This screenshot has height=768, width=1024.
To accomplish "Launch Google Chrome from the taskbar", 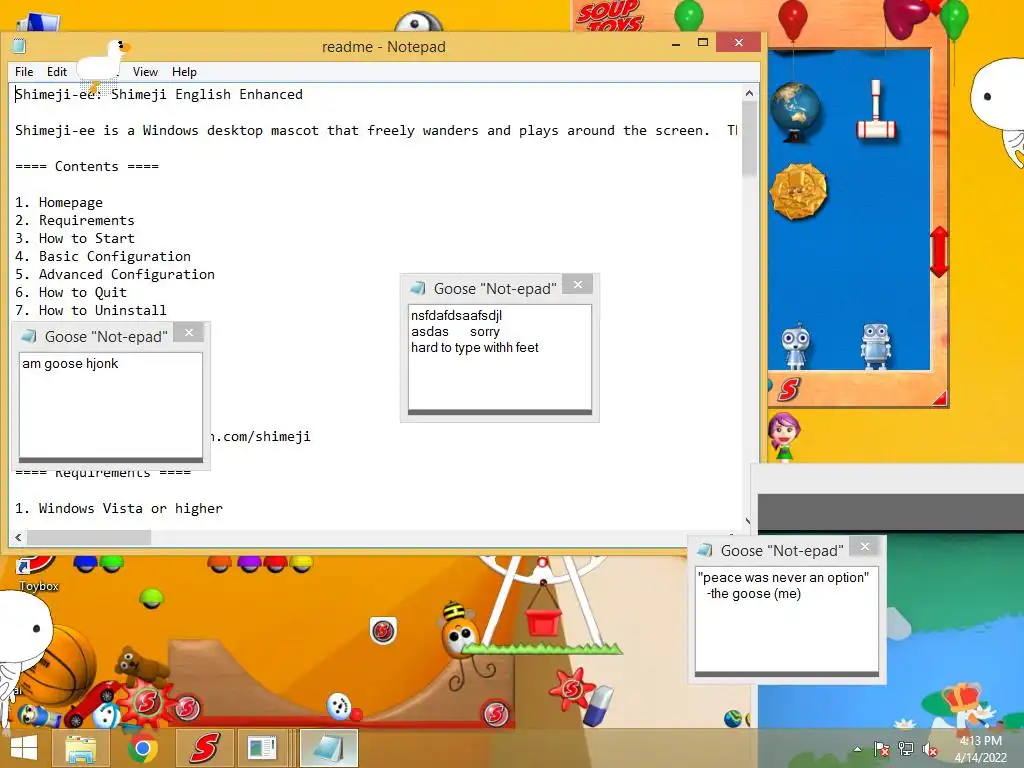I will click(x=142, y=748).
